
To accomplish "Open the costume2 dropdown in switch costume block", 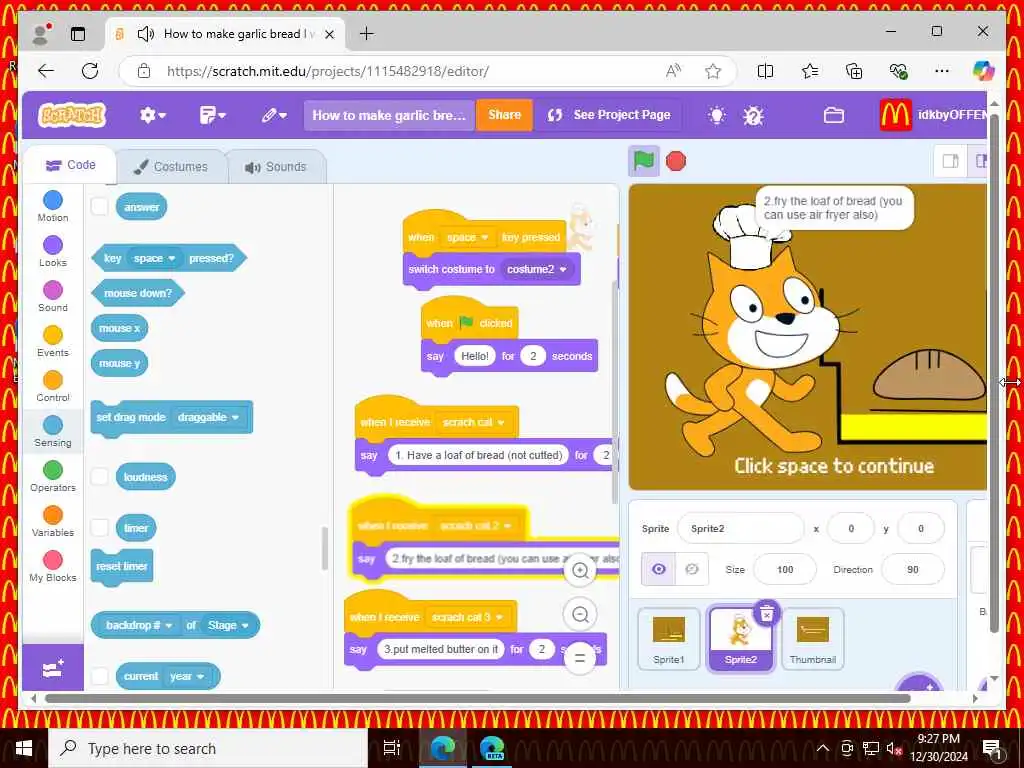I will 537,269.
